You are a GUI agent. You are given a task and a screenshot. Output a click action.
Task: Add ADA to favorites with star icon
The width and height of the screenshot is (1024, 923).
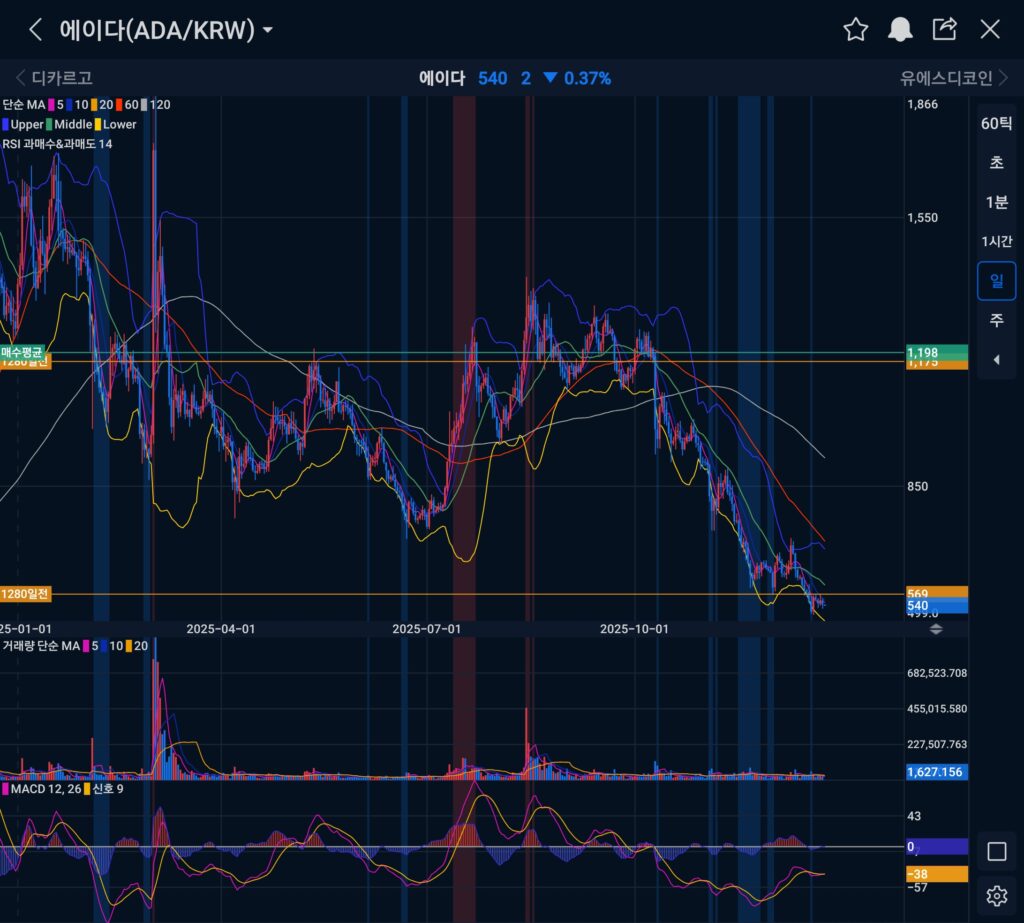tap(855, 29)
